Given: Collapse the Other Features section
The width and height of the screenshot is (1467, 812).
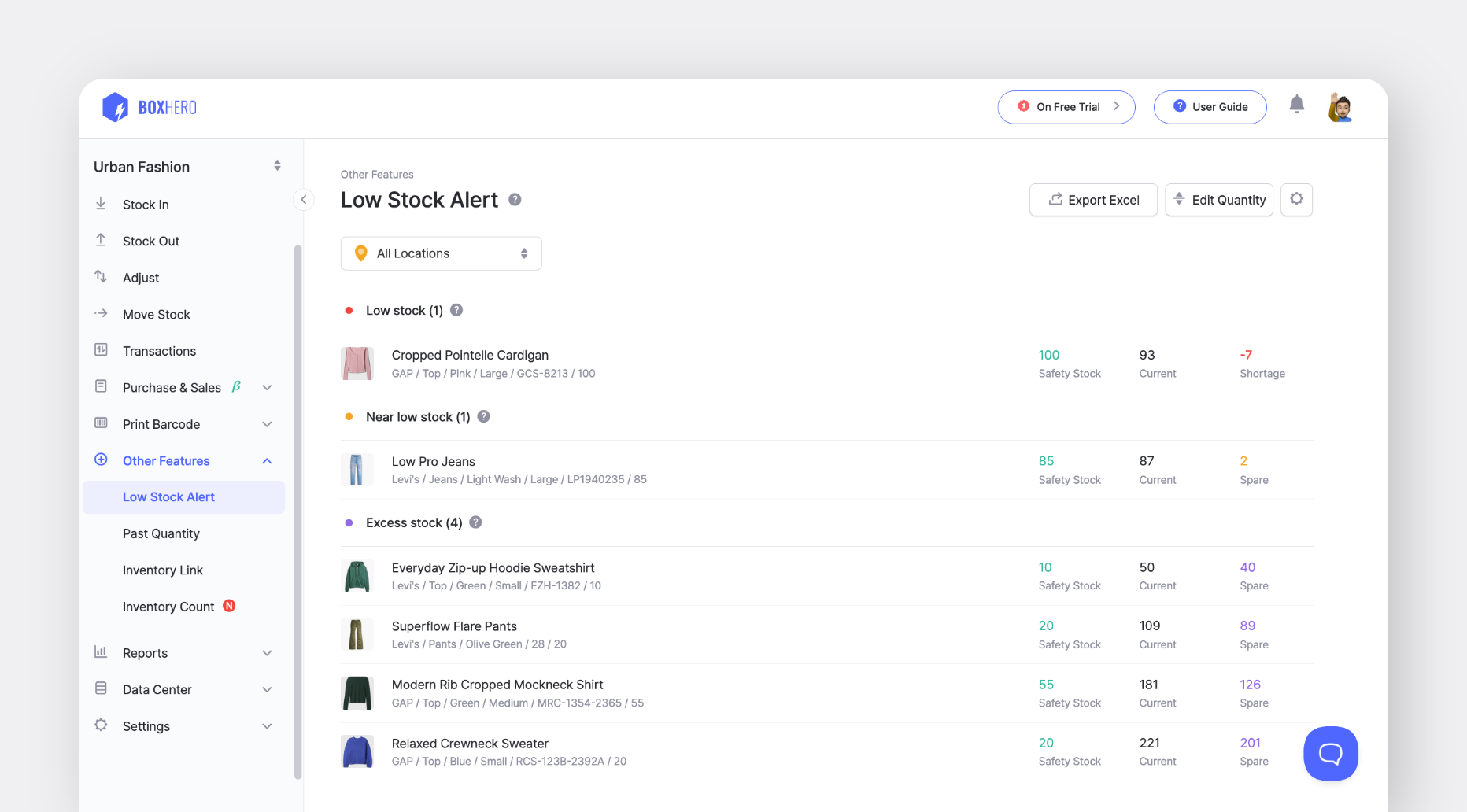Looking at the screenshot, I should pyautogui.click(x=267, y=460).
